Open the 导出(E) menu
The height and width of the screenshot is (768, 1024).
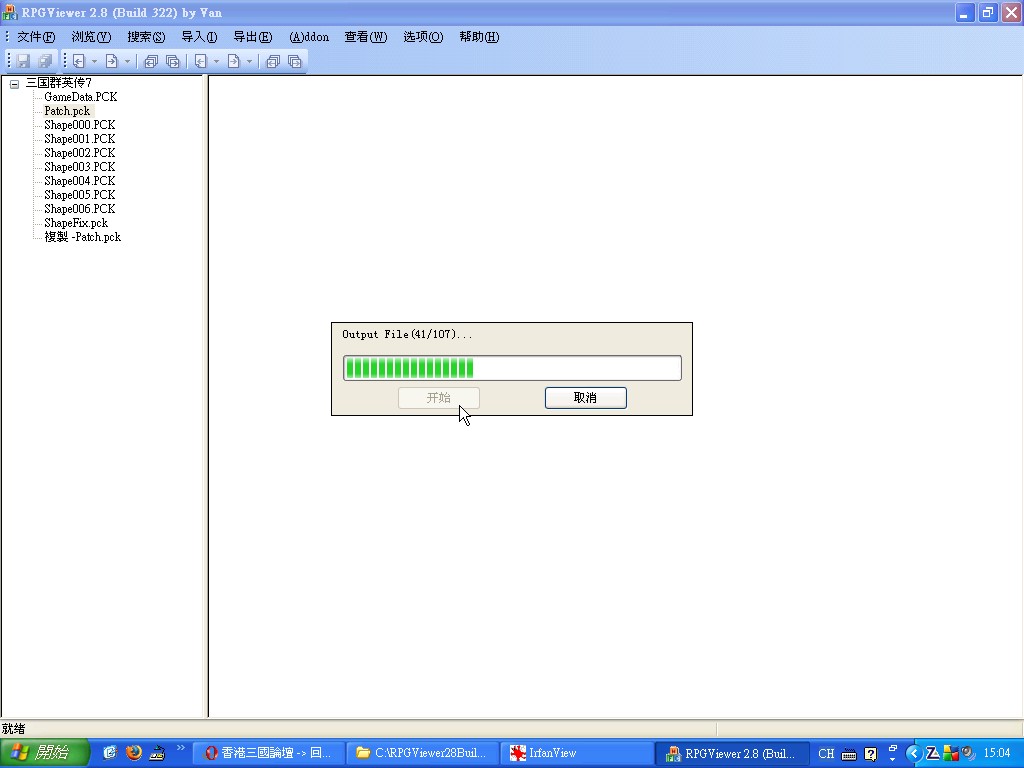pos(253,37)
